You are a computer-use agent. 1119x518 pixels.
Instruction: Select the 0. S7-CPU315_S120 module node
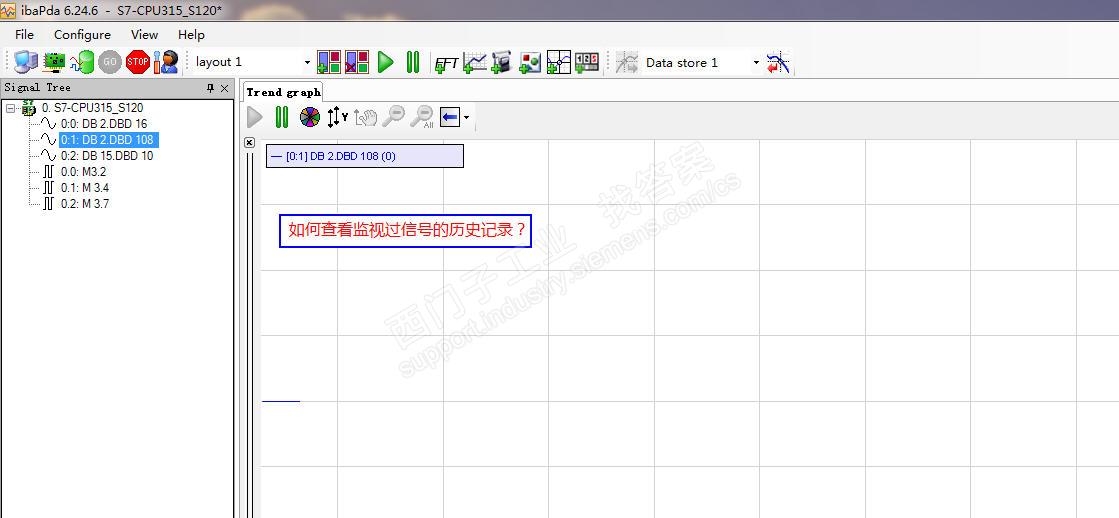pos(92,108)
